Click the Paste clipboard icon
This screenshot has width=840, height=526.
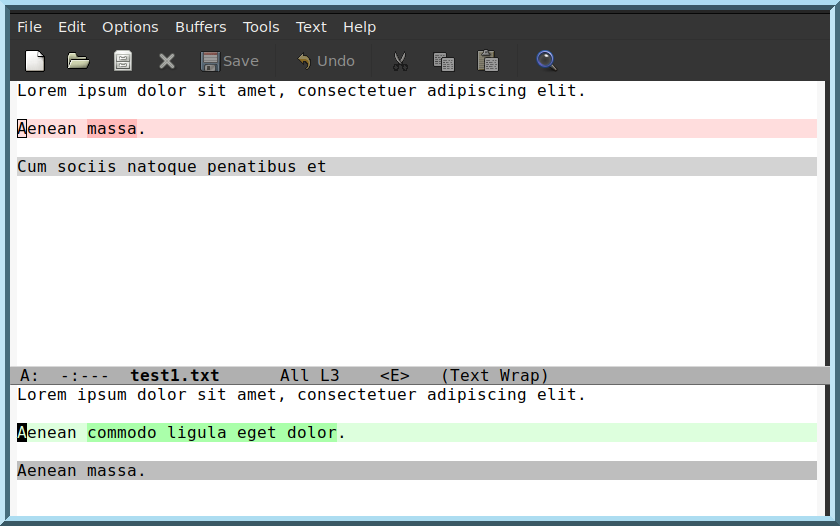(488, 61)
